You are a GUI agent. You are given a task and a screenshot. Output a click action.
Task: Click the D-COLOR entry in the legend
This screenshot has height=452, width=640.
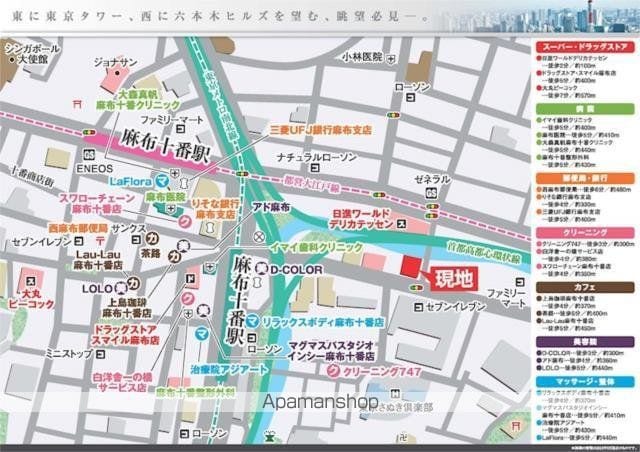pos(580,353)
